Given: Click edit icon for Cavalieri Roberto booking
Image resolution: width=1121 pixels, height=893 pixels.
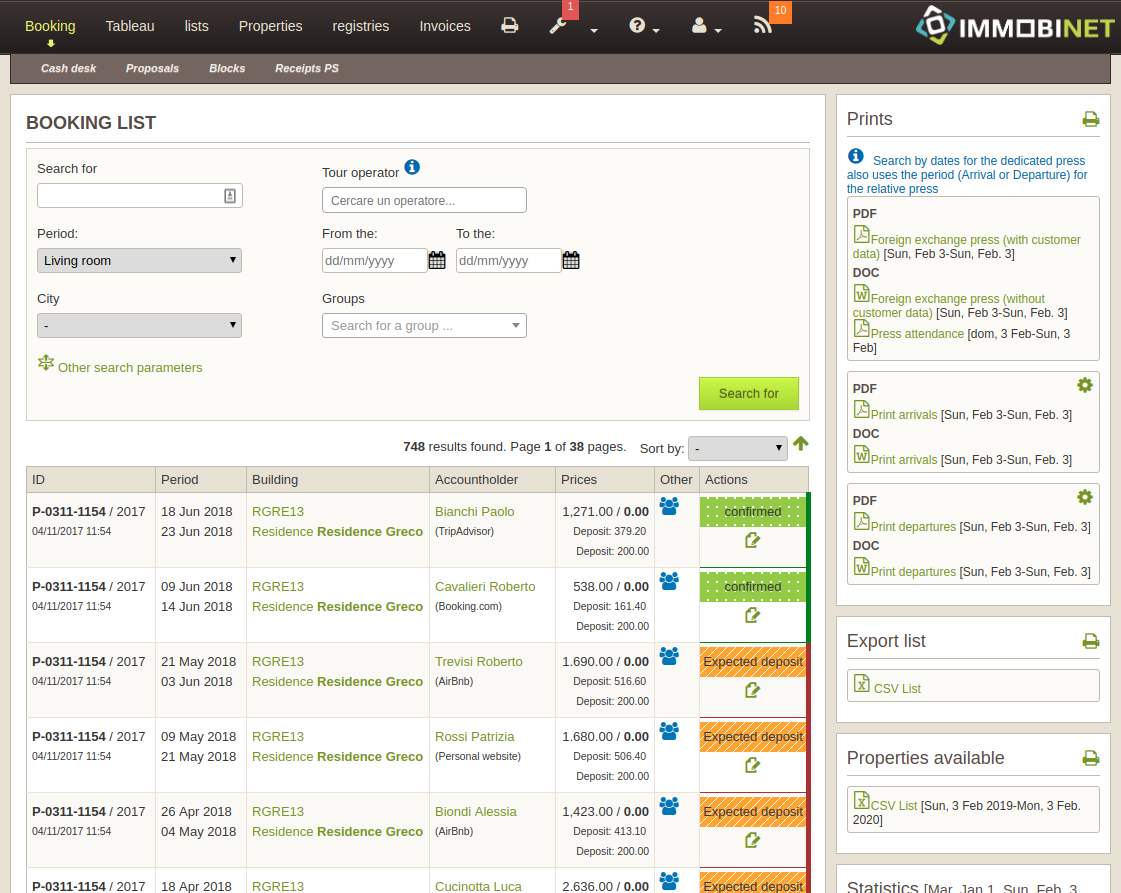Looking at the screenshot, I should click(752, 616).
